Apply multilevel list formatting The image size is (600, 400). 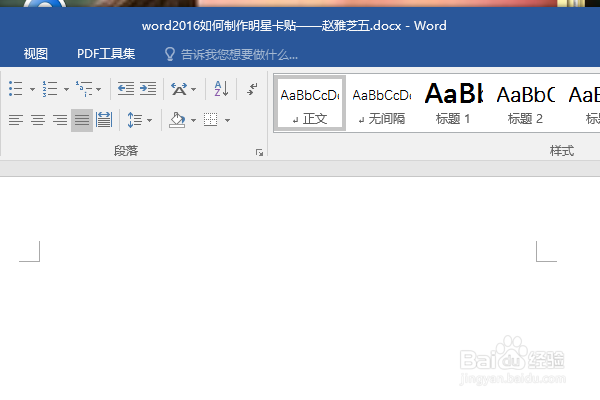(84, 89)
